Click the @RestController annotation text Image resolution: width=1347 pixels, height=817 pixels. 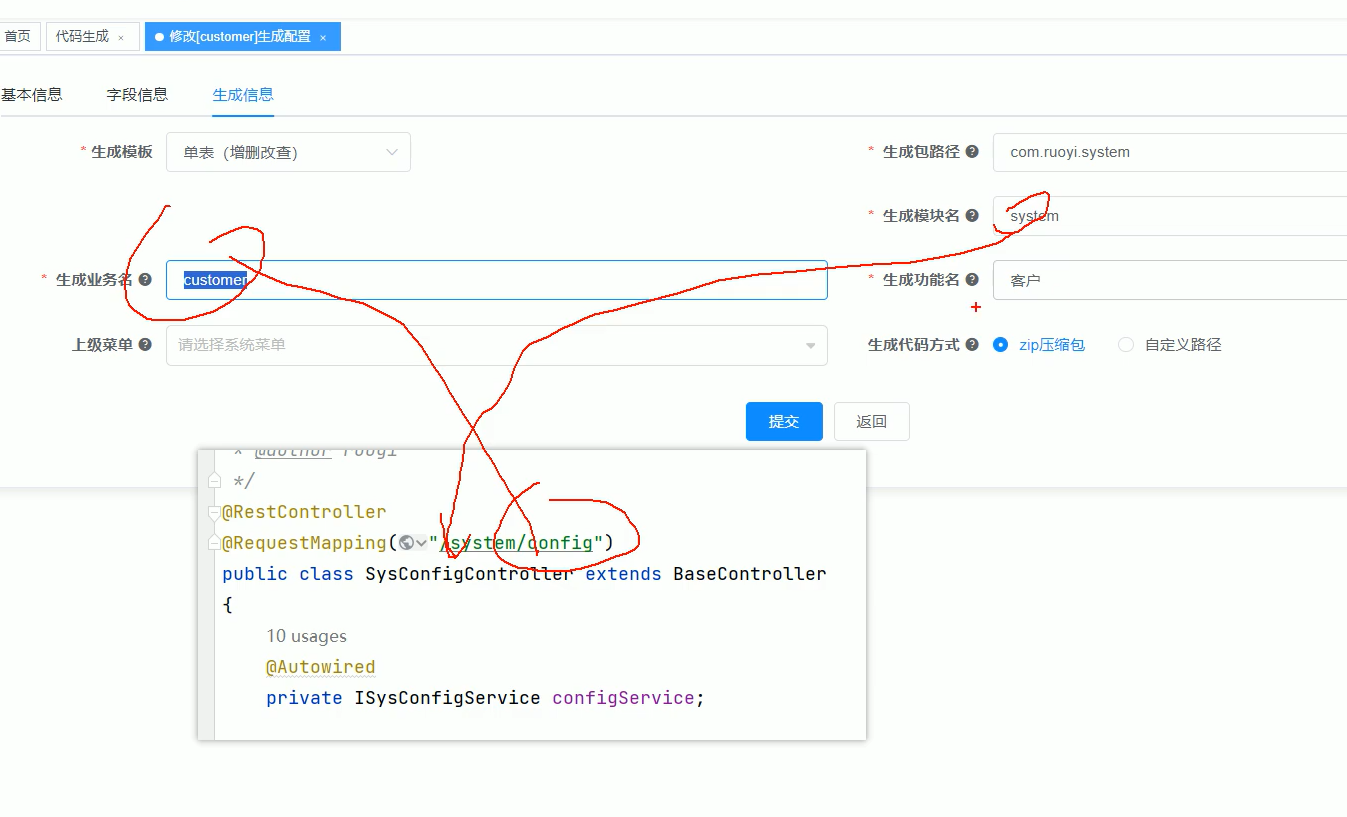tap(304, 512)
